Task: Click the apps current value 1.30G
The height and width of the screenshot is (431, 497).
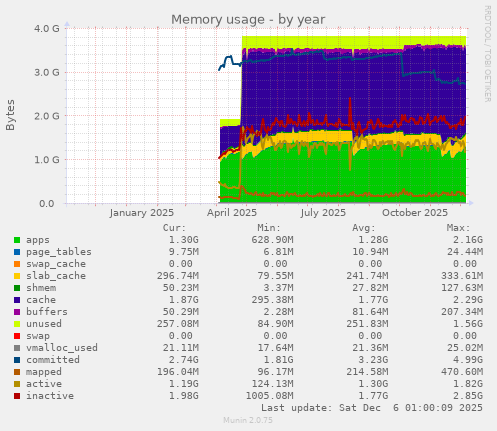Action: tap(183, 240)
